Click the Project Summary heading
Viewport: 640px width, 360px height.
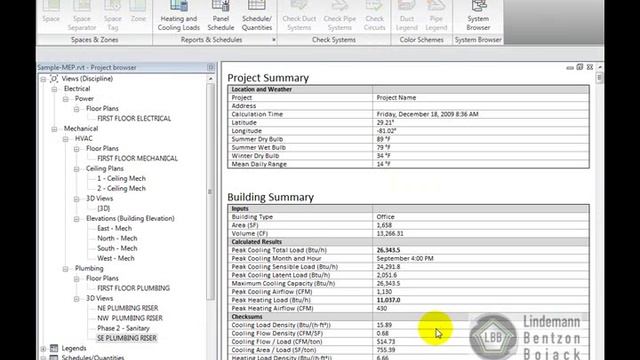[x=268, y=78]
